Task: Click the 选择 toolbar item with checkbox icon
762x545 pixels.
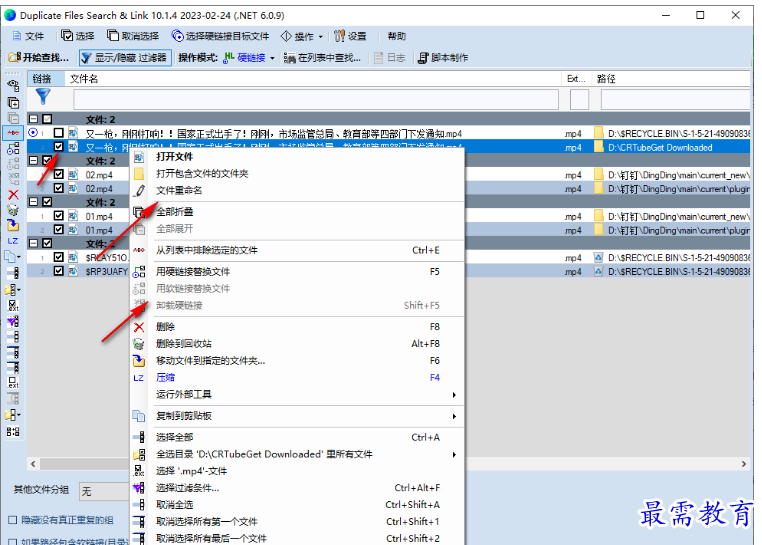Action: pos(78,36)
